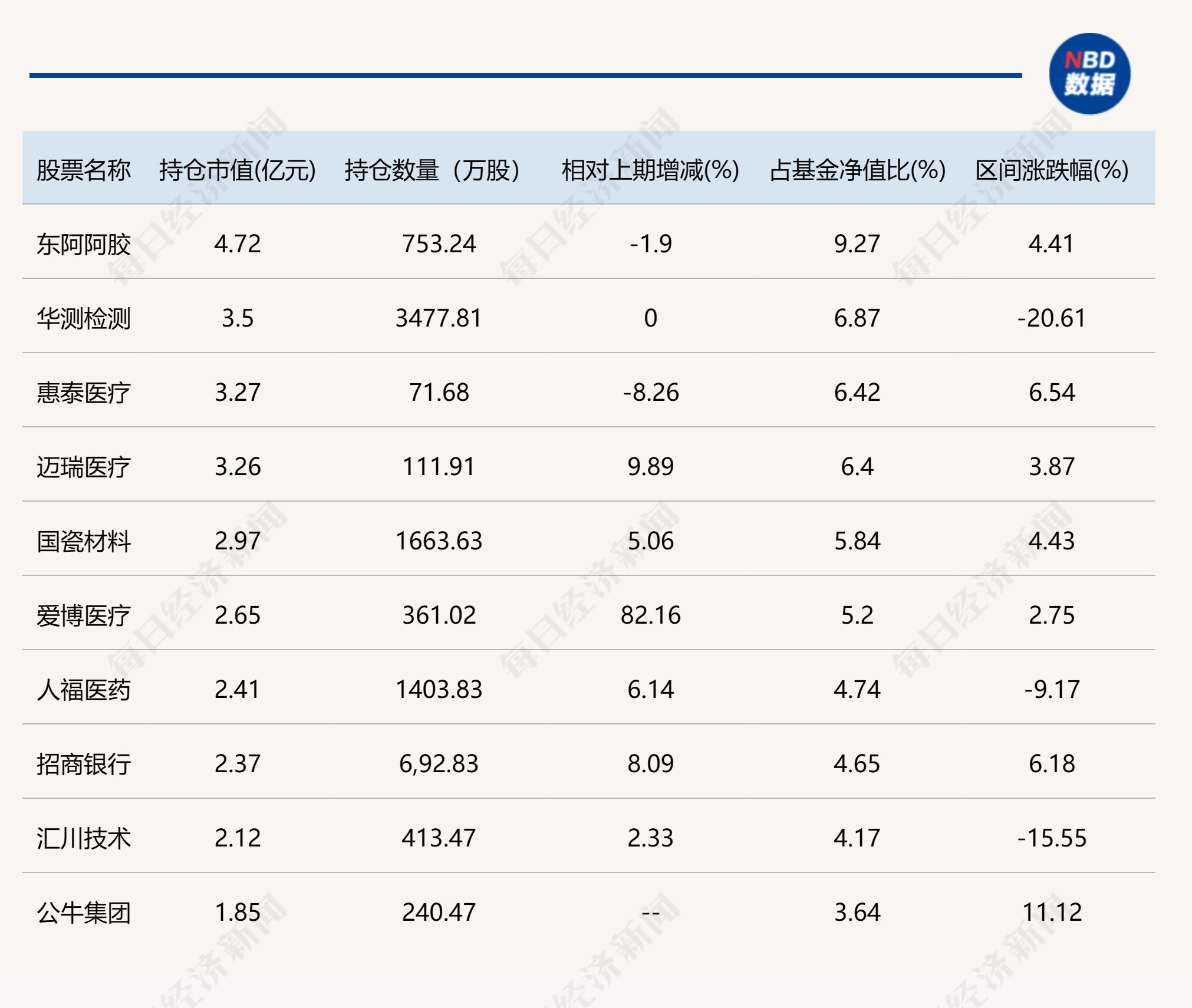Click the price change -20.61
Viewport: 1192px width, 1008px height.
1052,318
